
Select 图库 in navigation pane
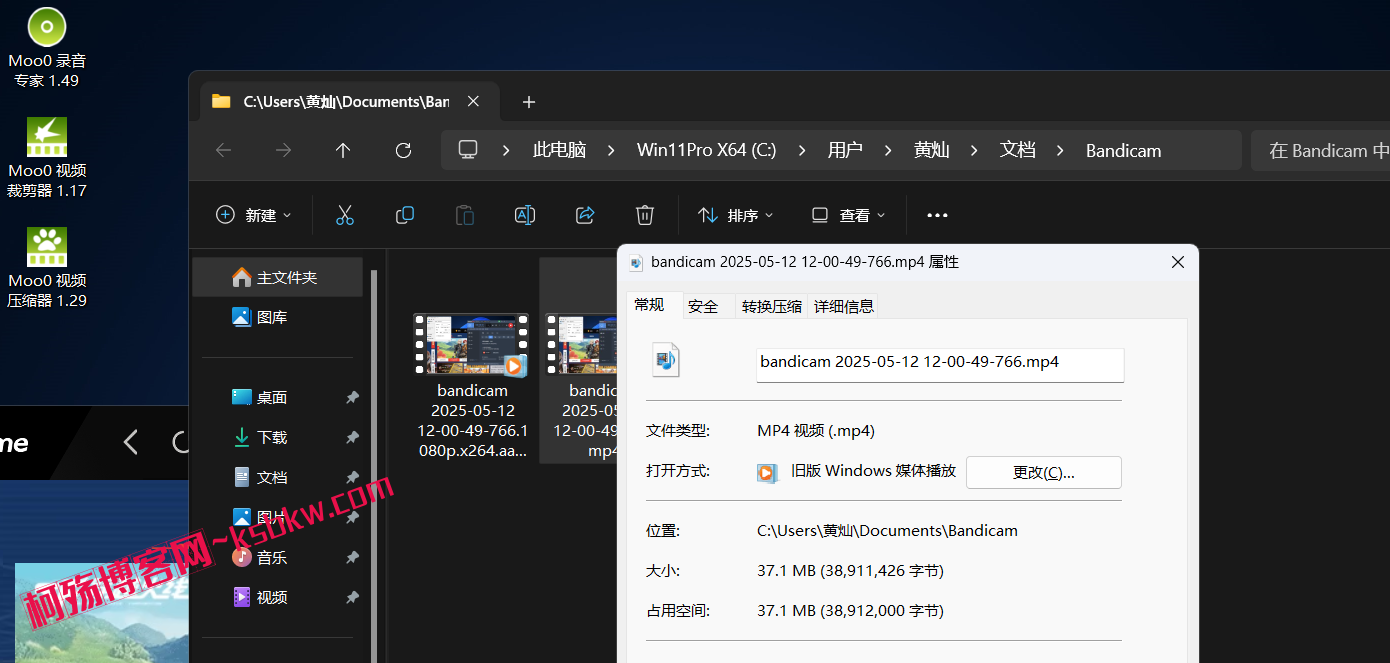click(x=277, y=317)
